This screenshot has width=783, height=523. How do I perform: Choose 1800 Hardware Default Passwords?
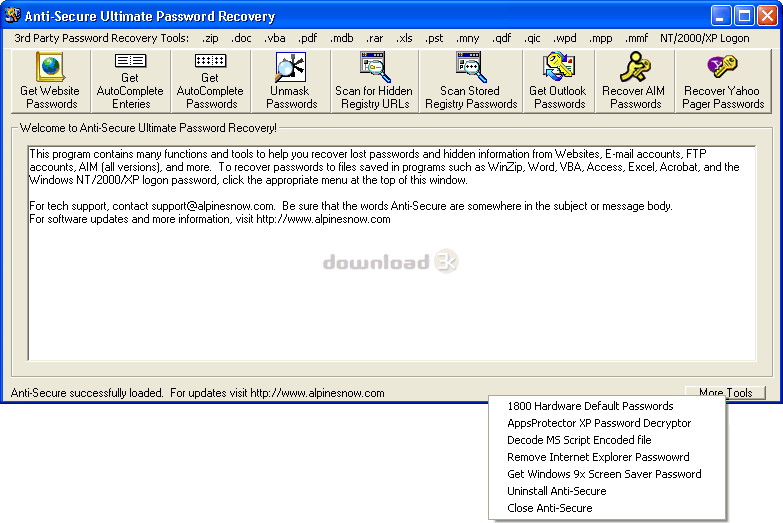coord(590,406)
